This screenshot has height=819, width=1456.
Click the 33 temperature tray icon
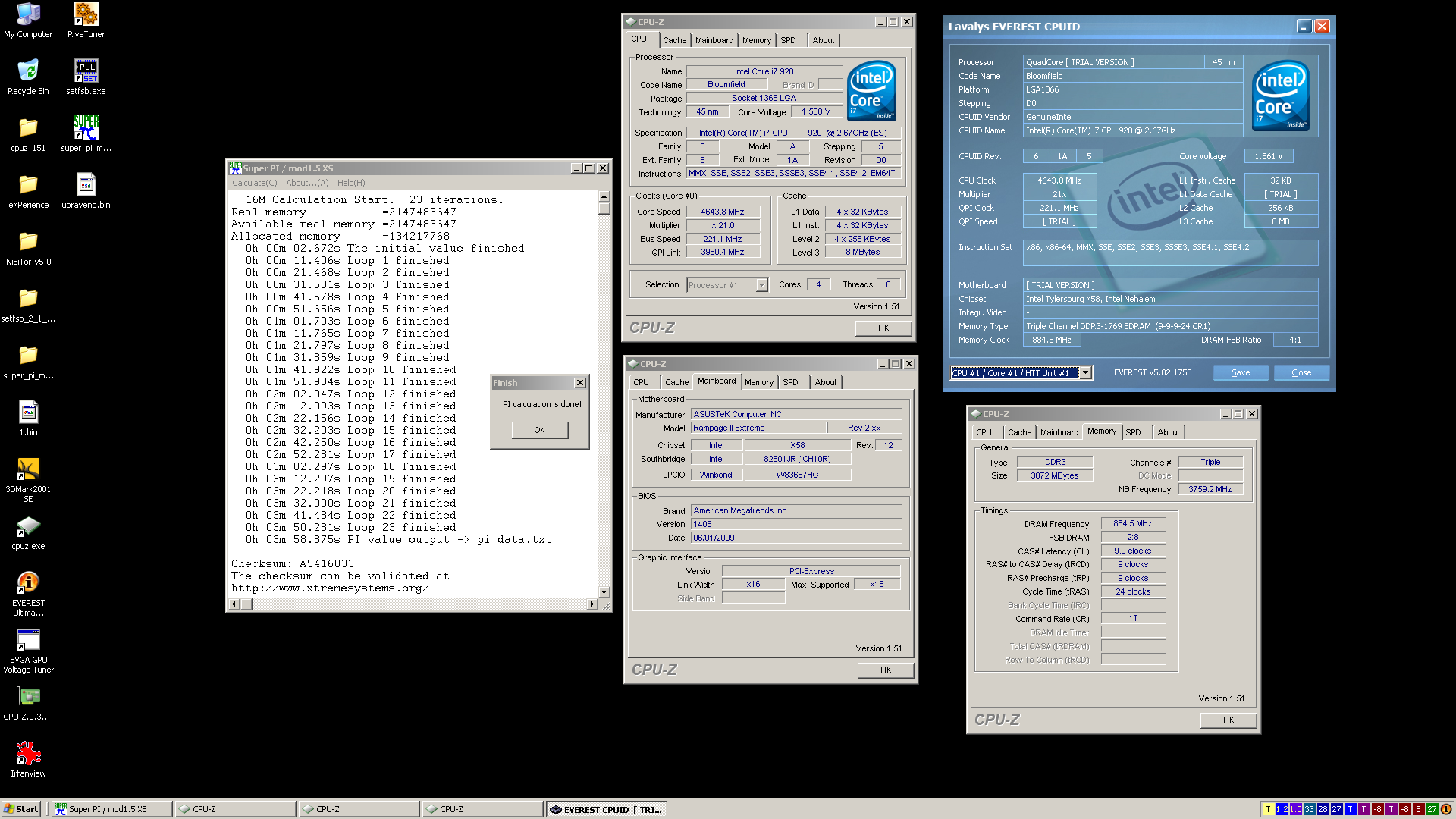[x=1309, y=809]
